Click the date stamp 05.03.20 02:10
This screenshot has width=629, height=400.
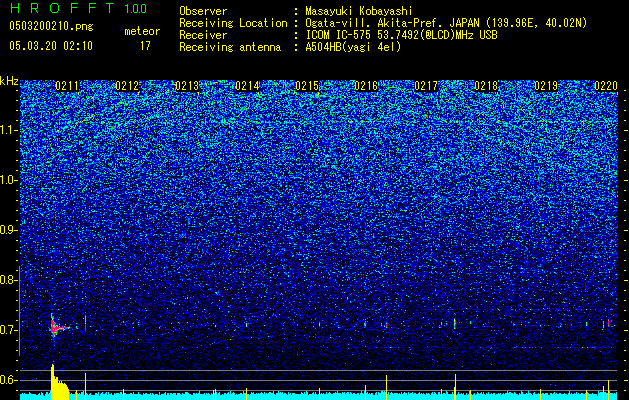tap(51, 46)
